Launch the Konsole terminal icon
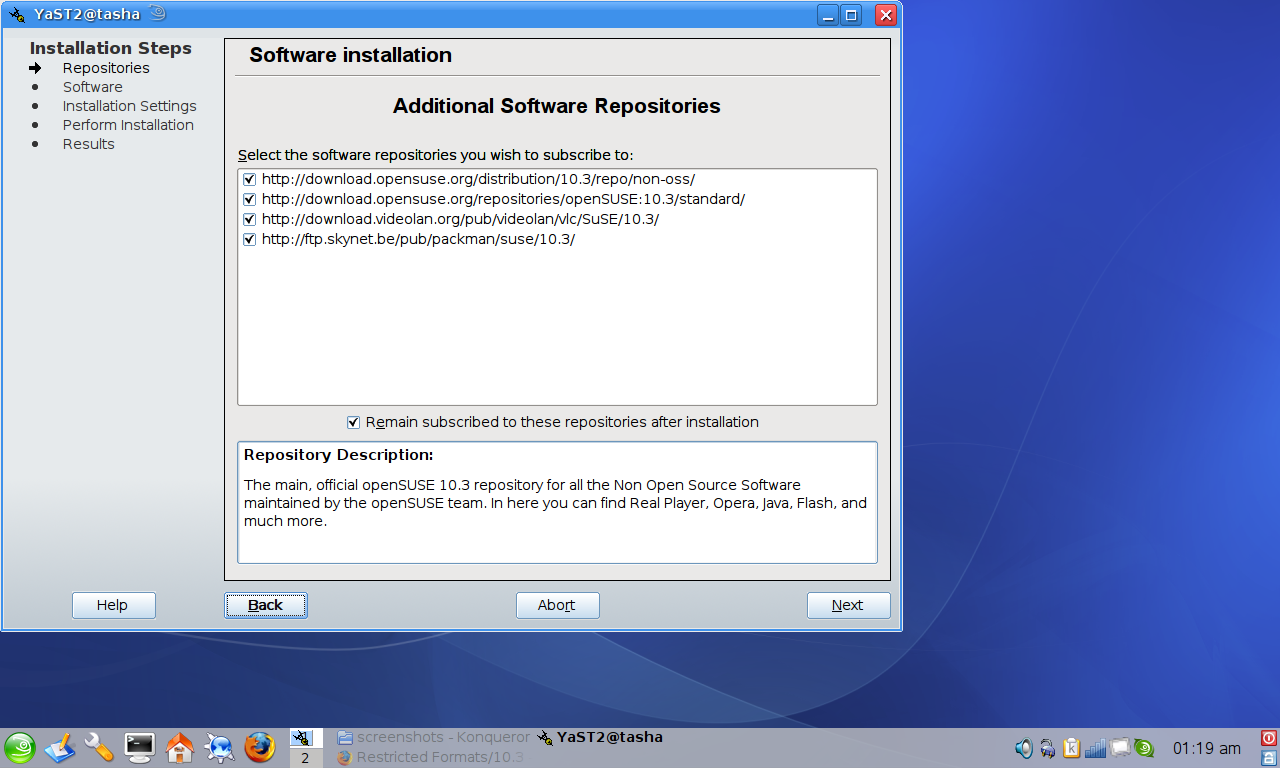 (139, 747)
